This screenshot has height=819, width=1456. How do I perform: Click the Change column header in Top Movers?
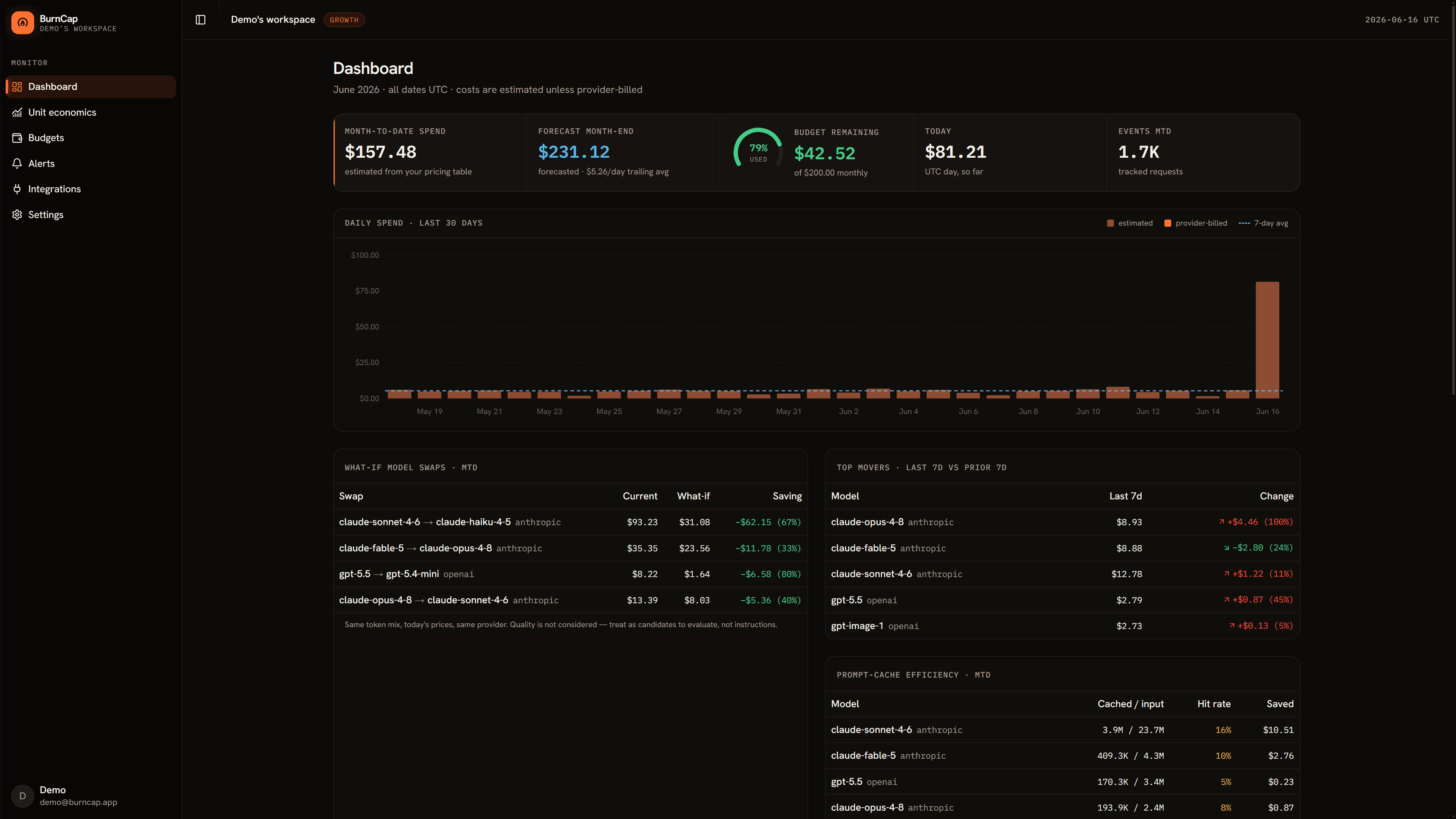click(1276, 496)
